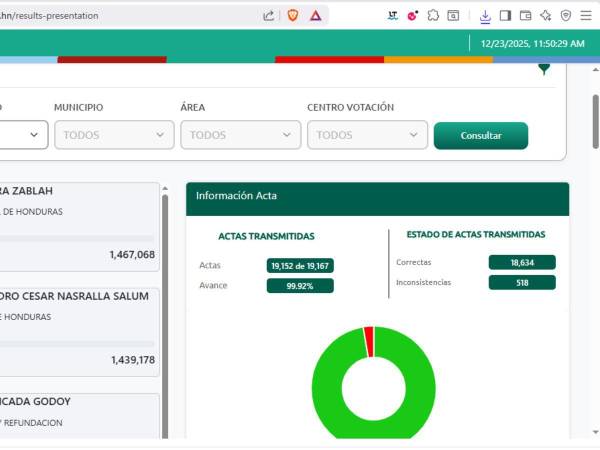Click the Brave Rewards triangle icon
Screen dimensions: 600x450
pos(315,16)
